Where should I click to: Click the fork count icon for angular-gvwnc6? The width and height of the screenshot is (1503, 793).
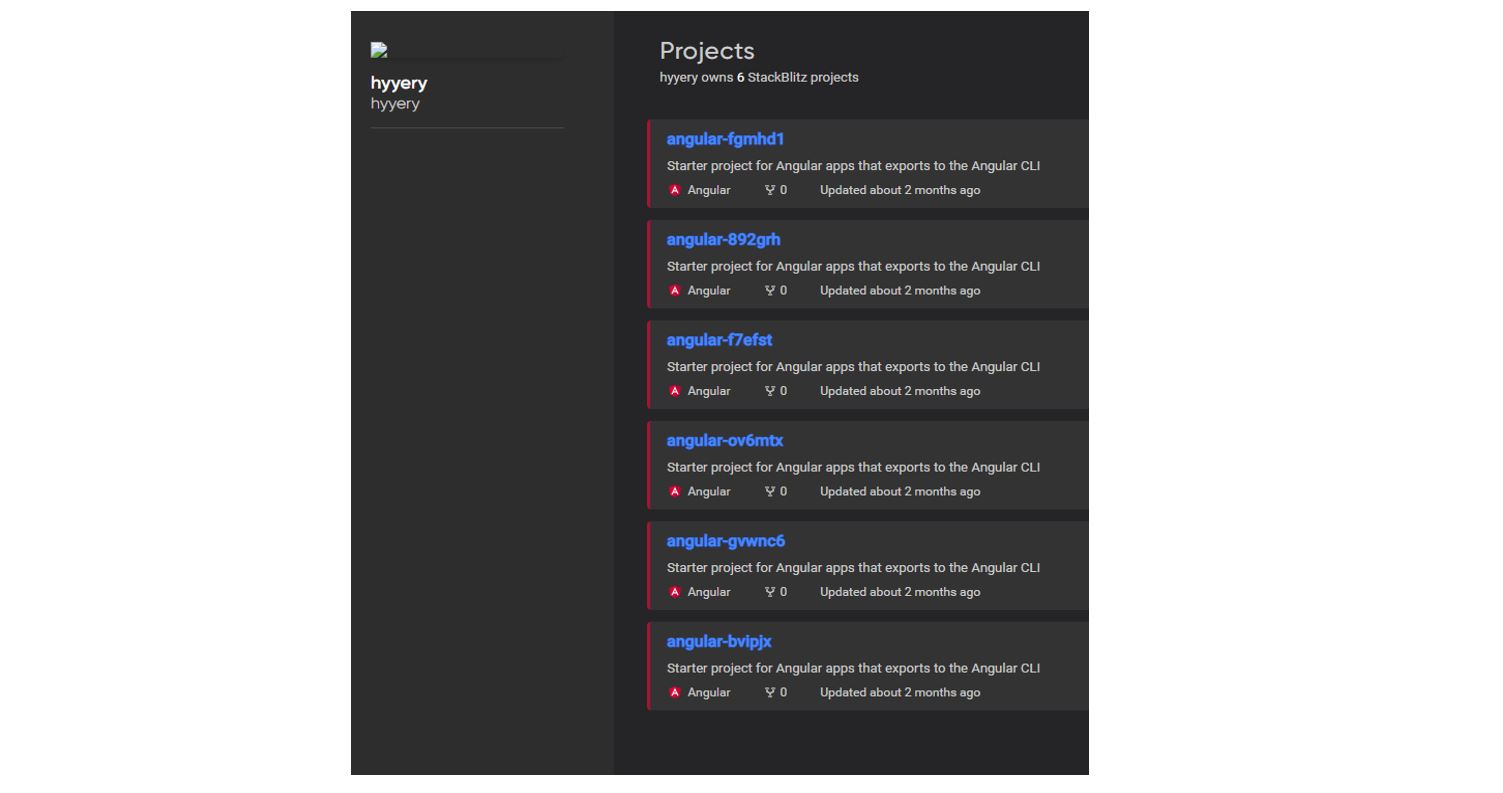tap(770, 592)
